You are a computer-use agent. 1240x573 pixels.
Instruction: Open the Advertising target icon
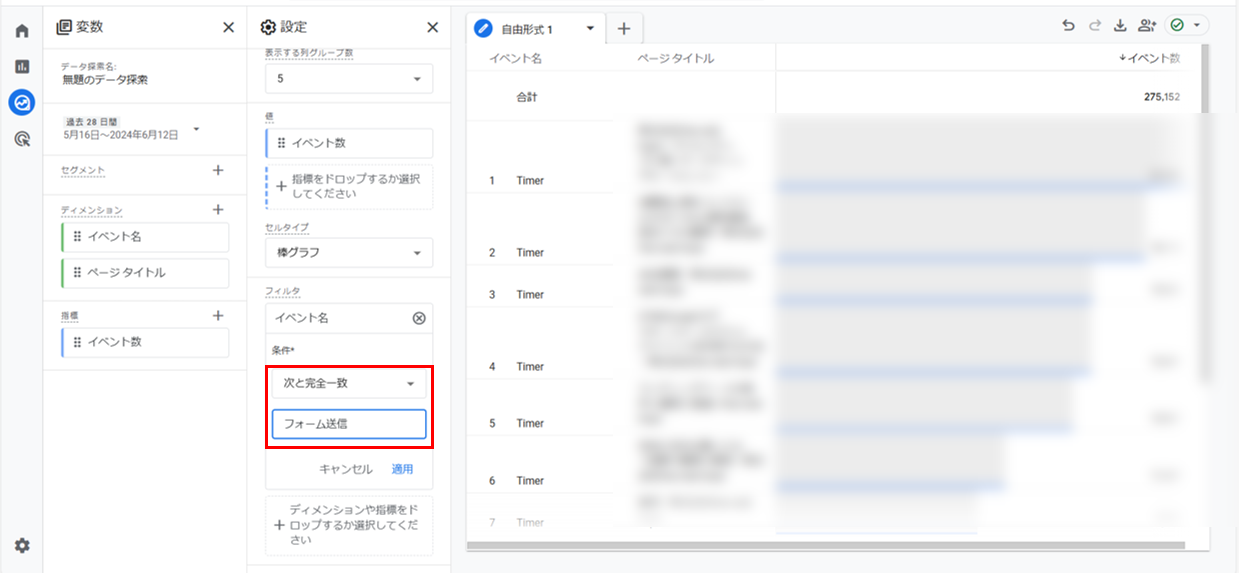[x=22, y=139]
